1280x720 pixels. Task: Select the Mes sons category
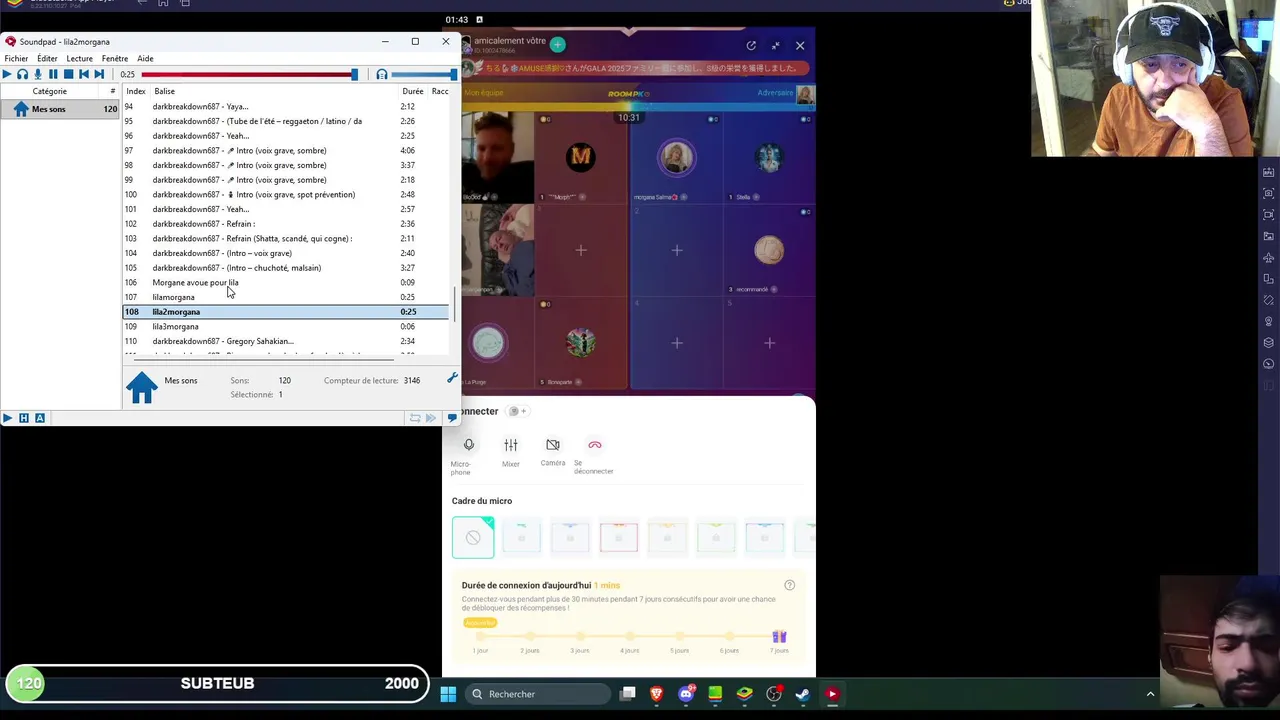tap(60, 109)
